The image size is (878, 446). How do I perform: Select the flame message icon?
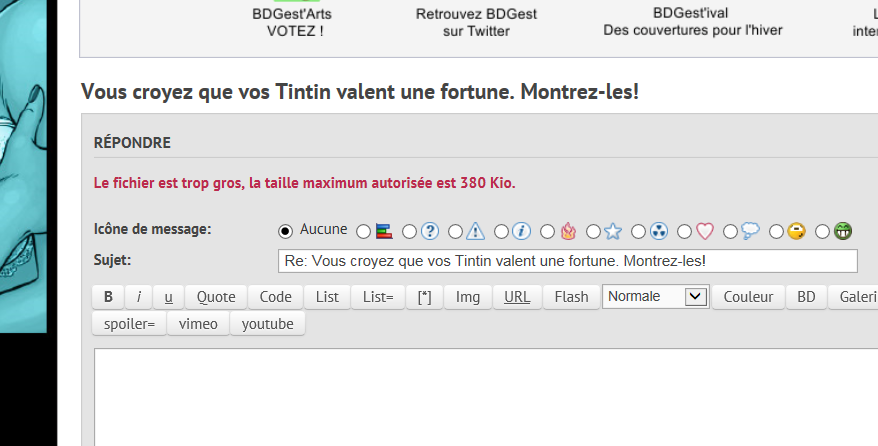click(x=568, y=232)
